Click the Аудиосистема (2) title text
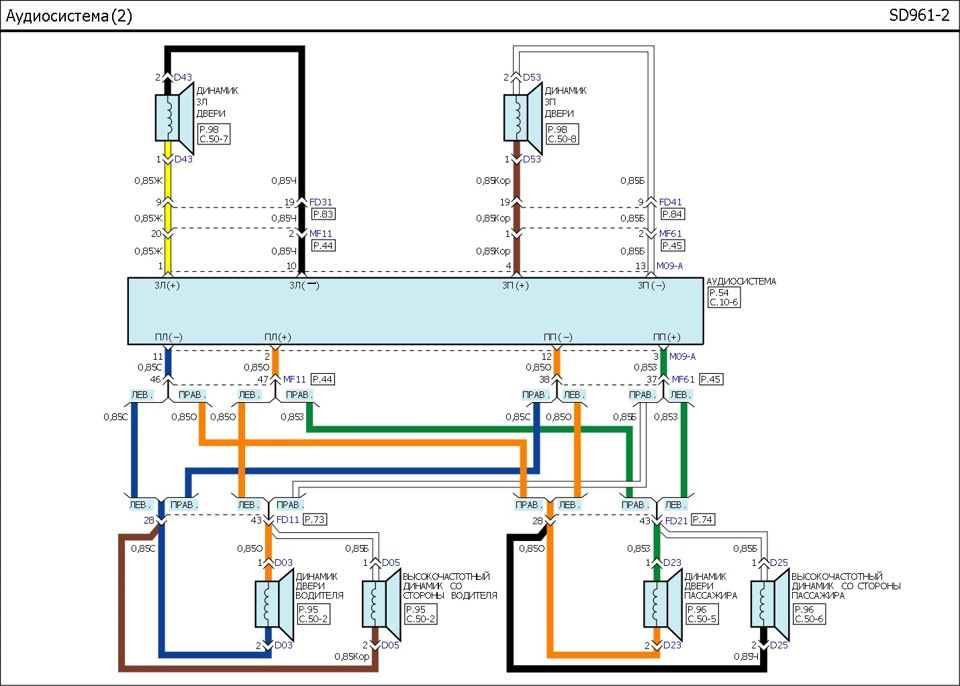 69,15
